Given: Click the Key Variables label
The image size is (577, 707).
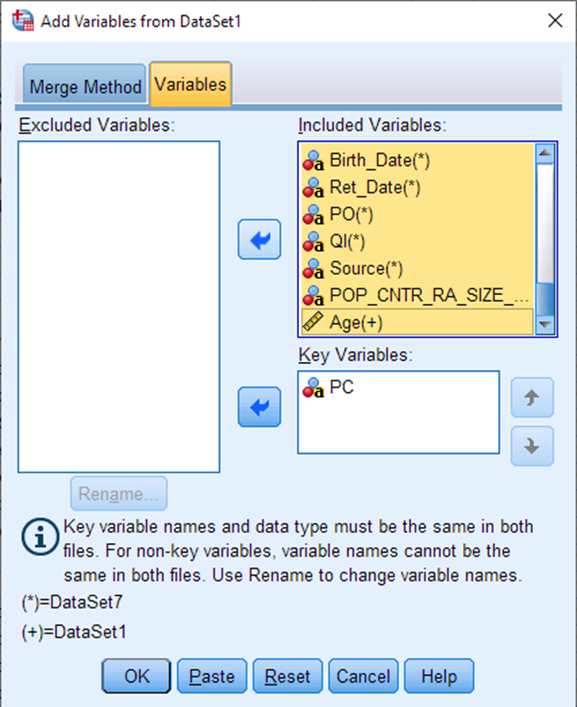Looking at the screenshot, I should tap(355, 355).
